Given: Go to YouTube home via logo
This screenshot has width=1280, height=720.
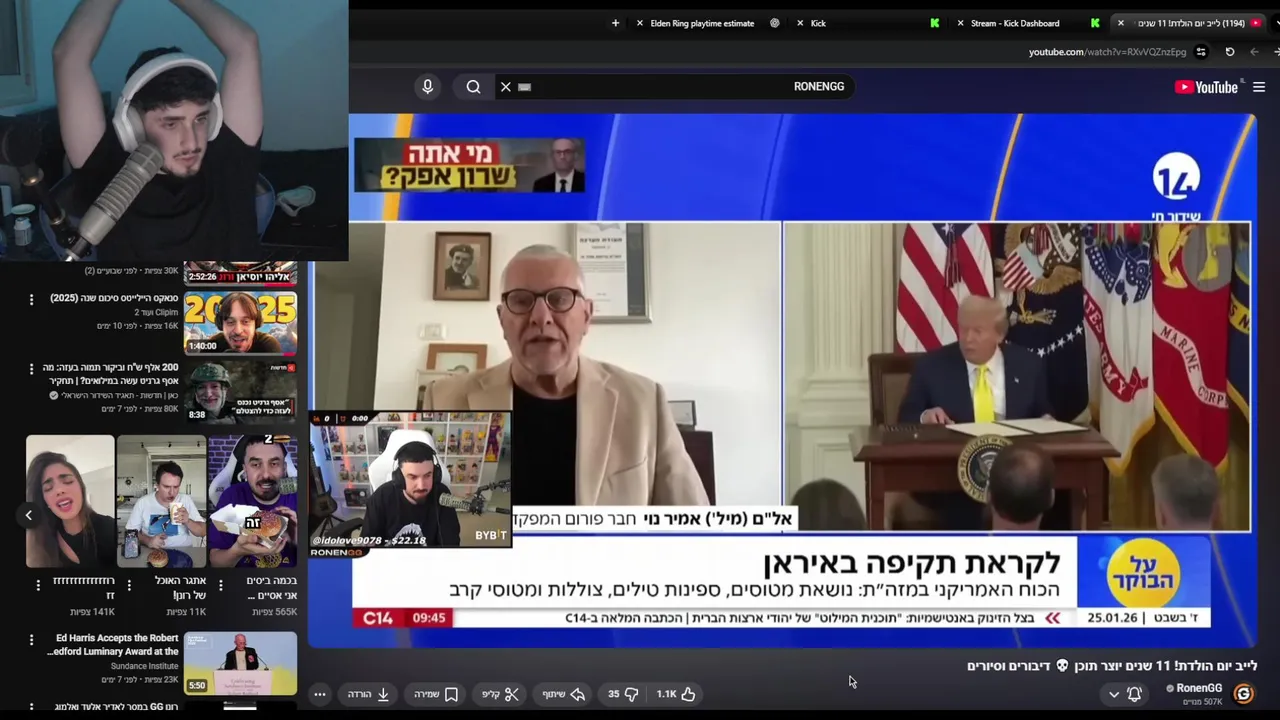Looking at the screenshot, I should (x=1206, y=87).
